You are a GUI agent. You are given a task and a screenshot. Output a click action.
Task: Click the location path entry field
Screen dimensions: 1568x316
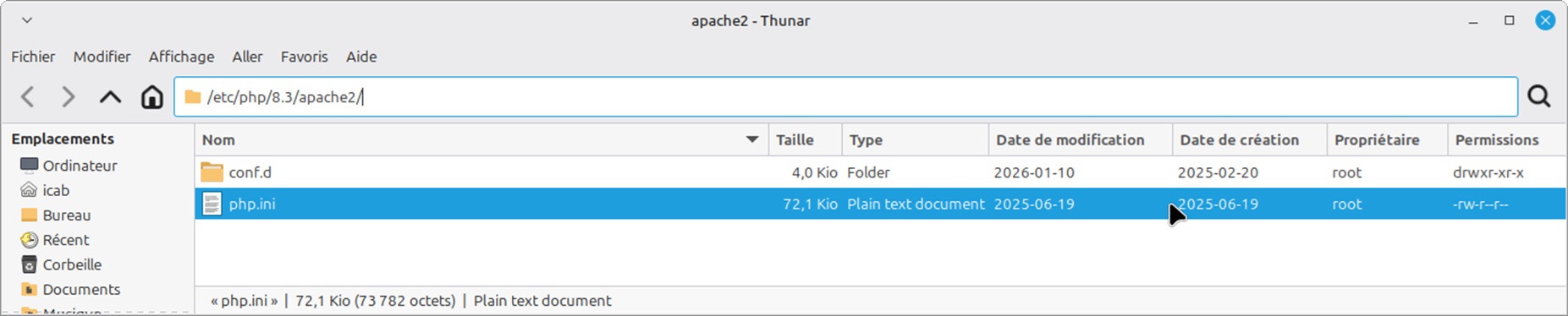846,97
